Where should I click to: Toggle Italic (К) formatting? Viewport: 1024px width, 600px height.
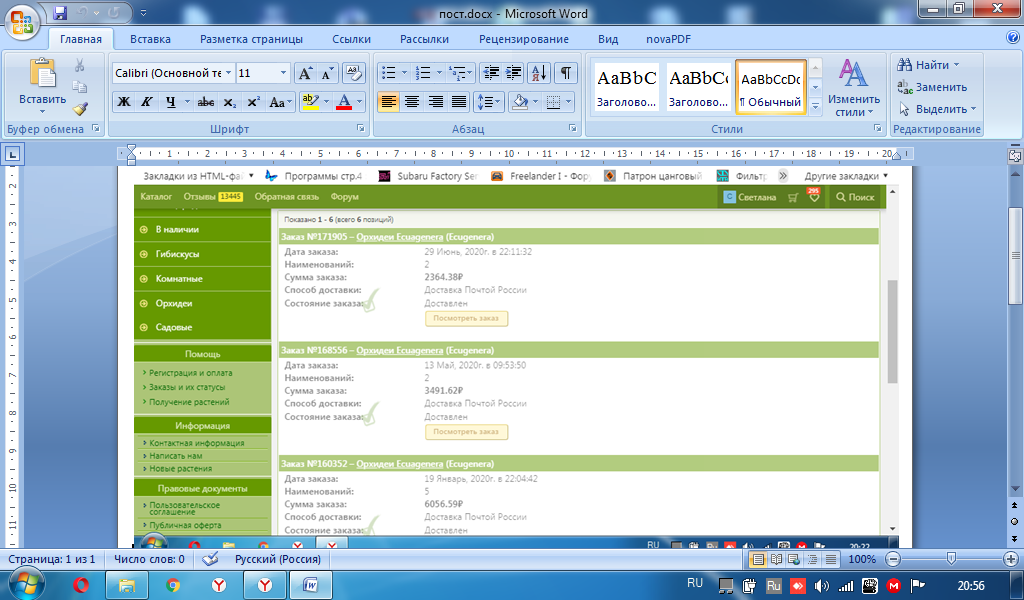(x=147, y=102)
